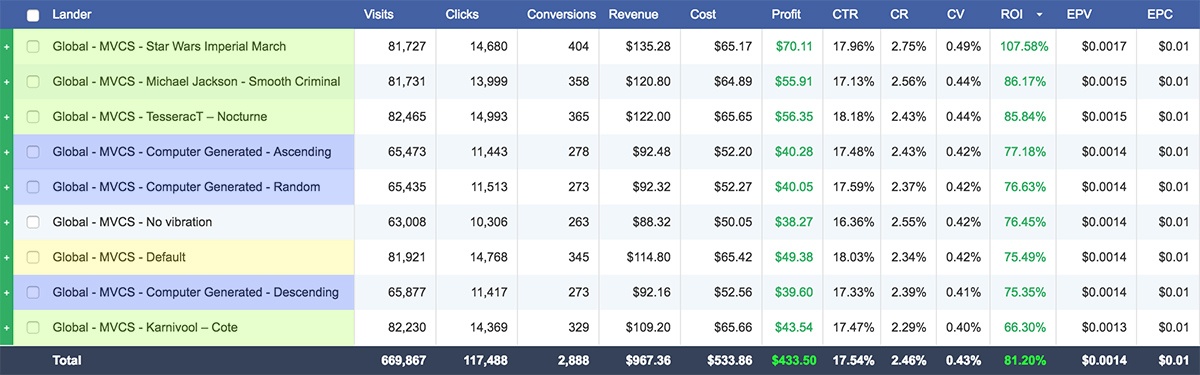The height and width of the screenshot is (375, 1200).
Task: Click the ROI sort arrow icon
Action: click(x=1040, y=15)
